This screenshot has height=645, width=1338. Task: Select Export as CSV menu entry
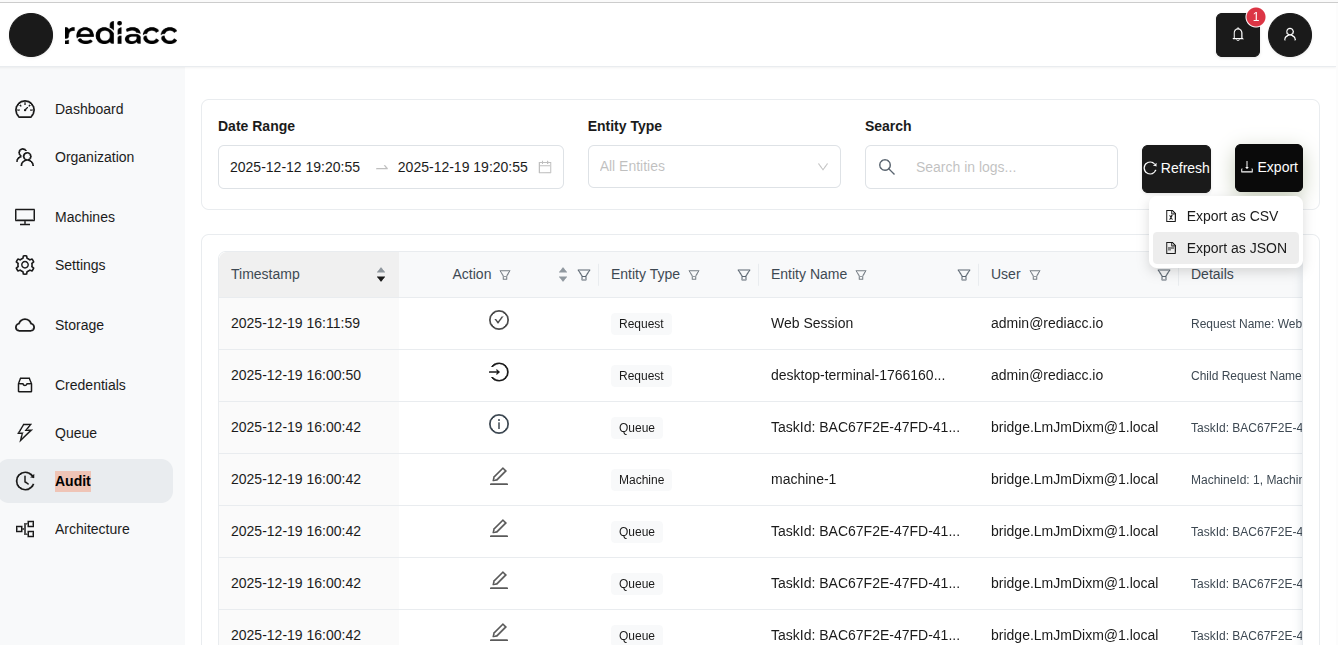tap(1231, 215)
